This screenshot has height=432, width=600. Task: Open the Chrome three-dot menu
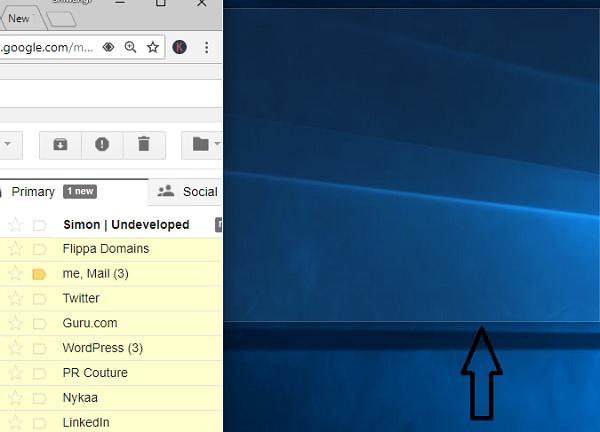click(x=206, y=47)
